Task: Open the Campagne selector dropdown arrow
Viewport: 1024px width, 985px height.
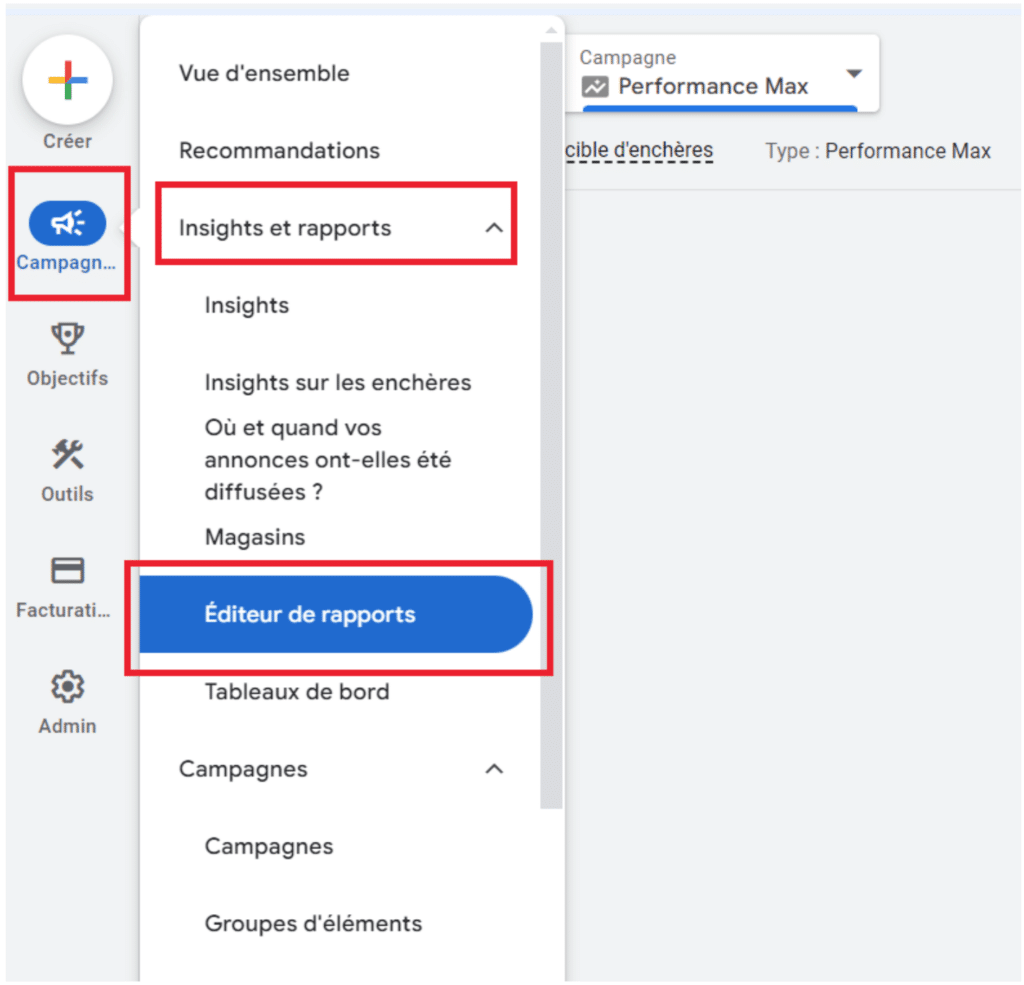Action: point(854,73)
